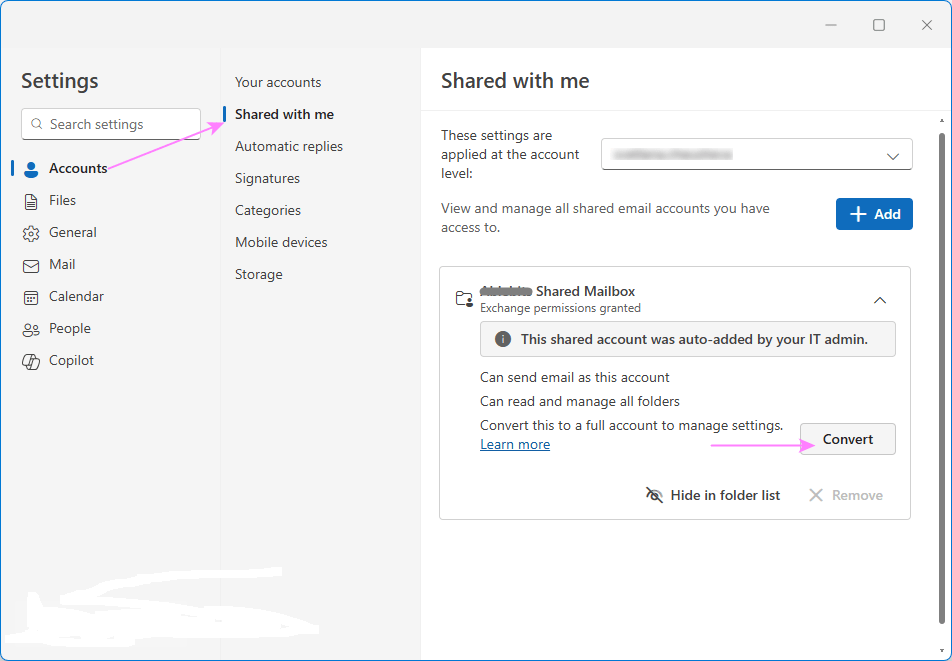Go to Automatic replies
This screenshot has height=661, width=952.
coord(289,147)
